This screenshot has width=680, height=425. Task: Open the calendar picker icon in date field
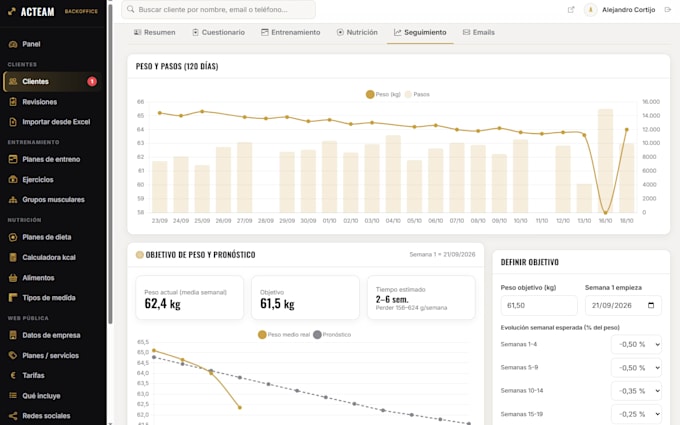pyautogui.click(x=651, y=305)
